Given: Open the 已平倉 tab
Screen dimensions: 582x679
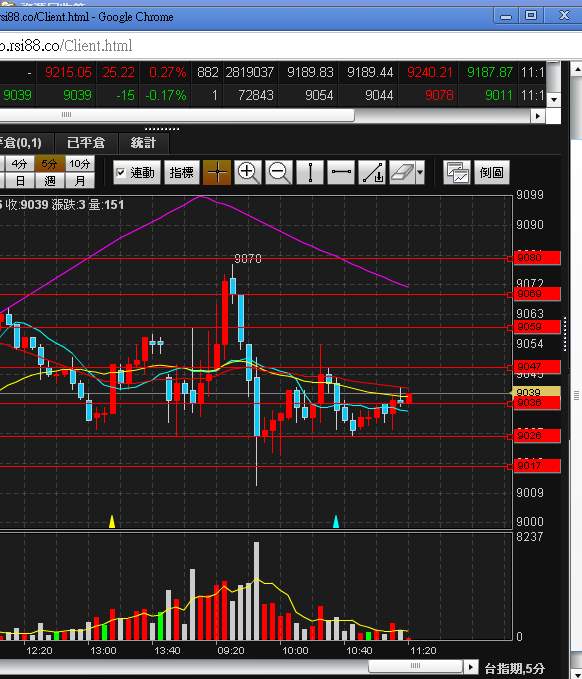Looking at the screenshot, I should click(86, 142).
